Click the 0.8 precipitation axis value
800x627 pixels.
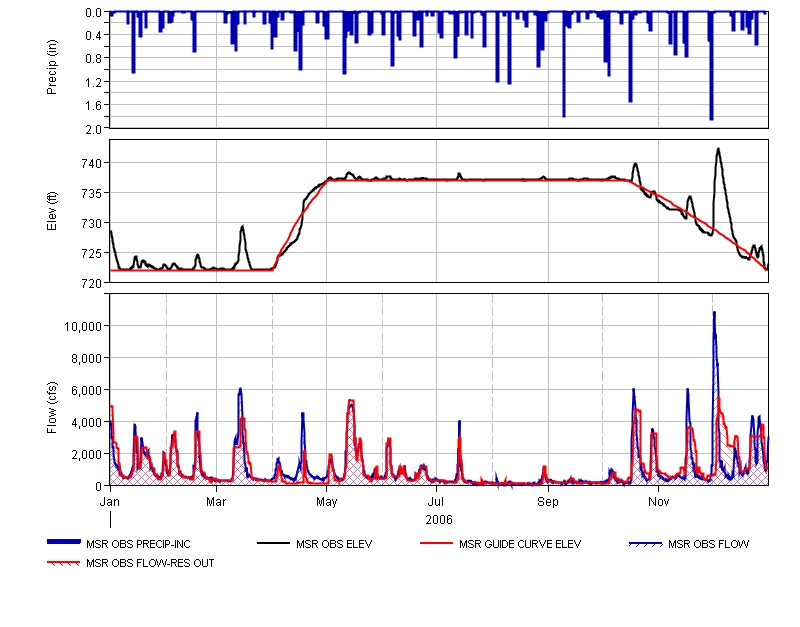[x=93, y=59]
